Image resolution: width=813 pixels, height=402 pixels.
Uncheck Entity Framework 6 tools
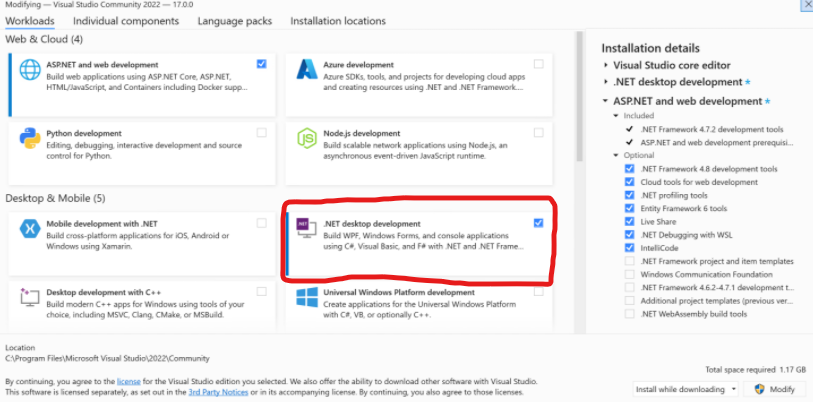tap(629, 208)
